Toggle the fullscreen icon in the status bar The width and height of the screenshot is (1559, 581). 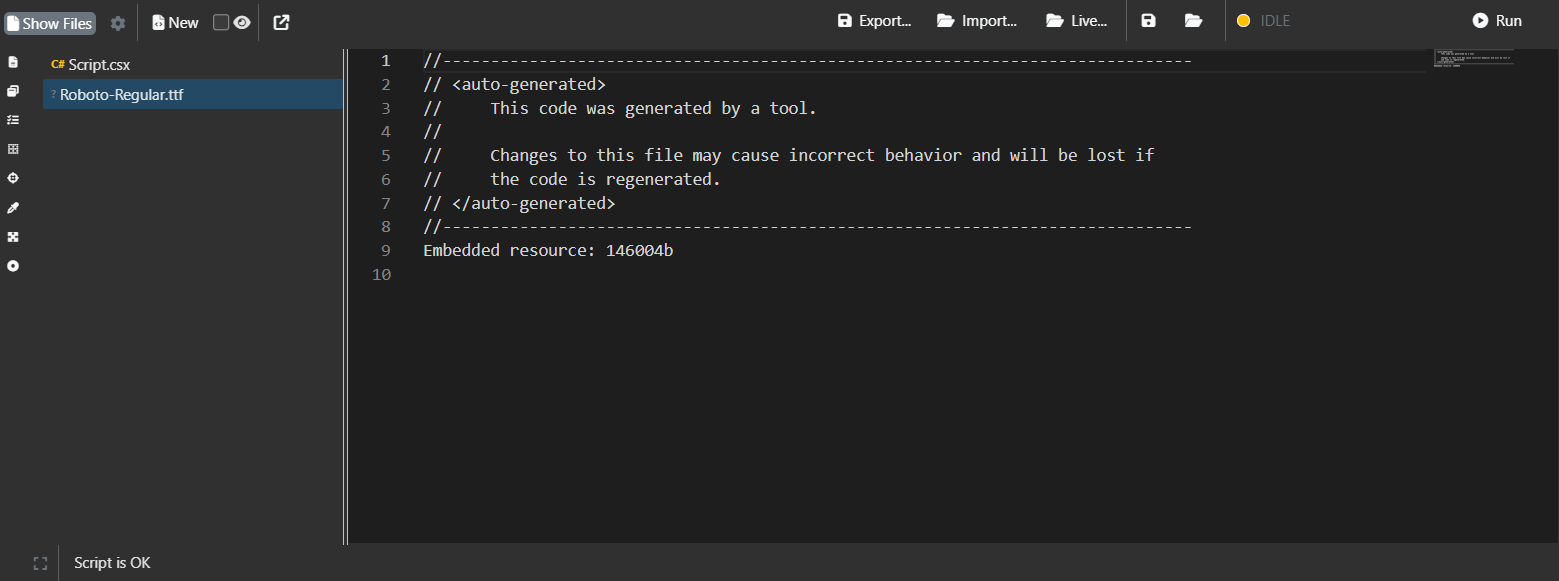pyautogui.click(x=40, y=563)
